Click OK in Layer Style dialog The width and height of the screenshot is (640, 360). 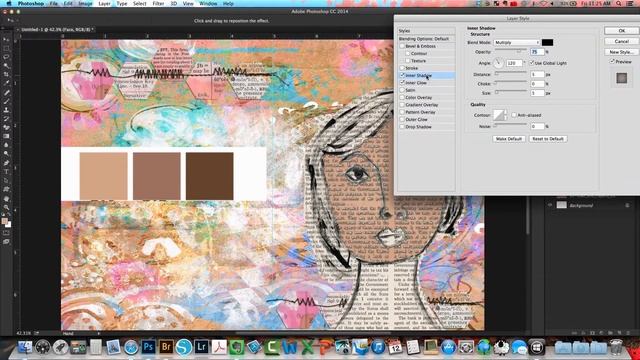coord(622,31)
